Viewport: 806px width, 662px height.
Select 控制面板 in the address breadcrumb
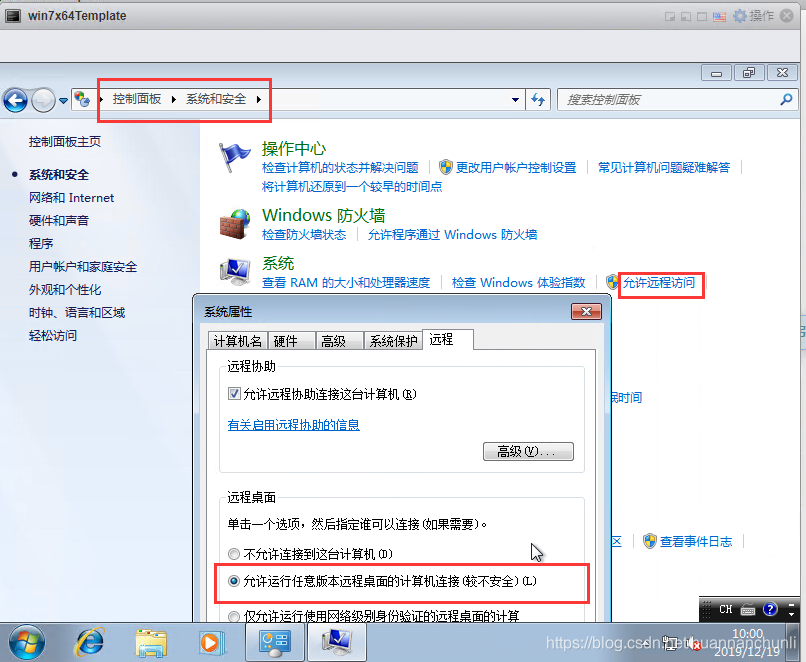[137, 99]
